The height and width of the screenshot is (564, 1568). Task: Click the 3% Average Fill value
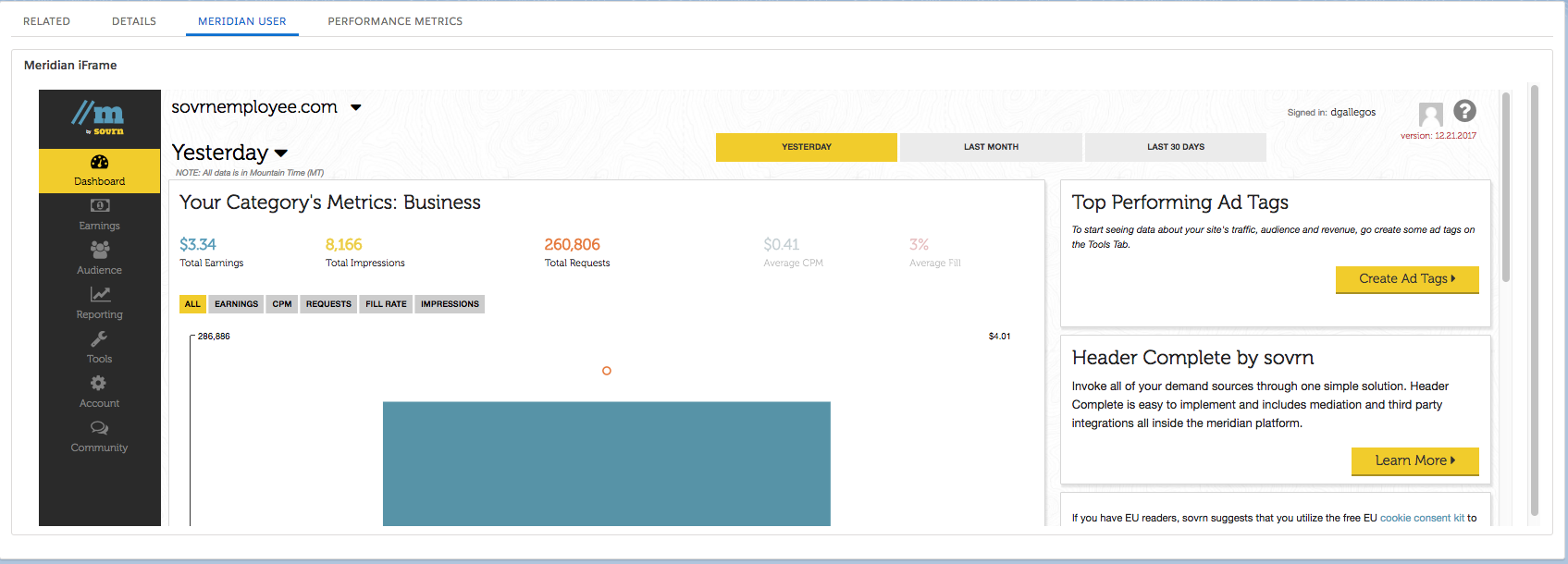[919, 244]
